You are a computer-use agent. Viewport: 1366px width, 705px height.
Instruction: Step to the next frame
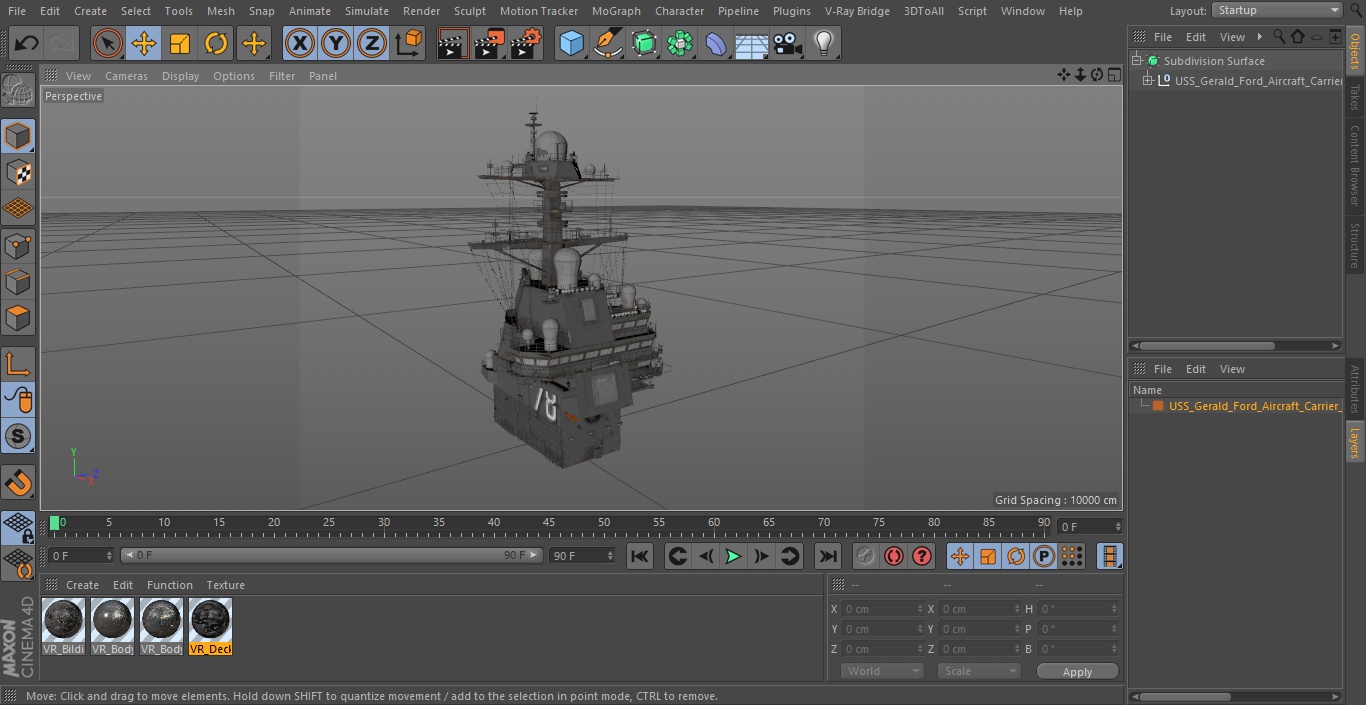tap(761, 556)
